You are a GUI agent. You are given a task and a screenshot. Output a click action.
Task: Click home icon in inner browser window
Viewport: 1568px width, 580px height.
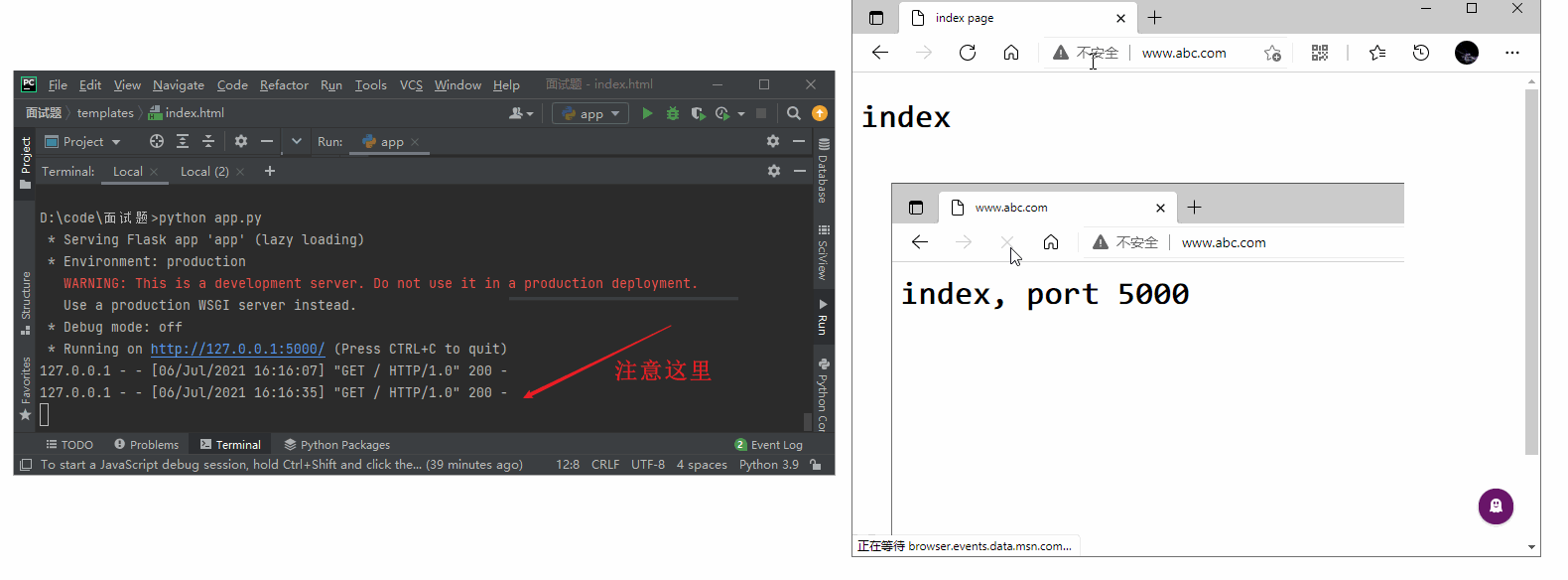(1051, 242)
